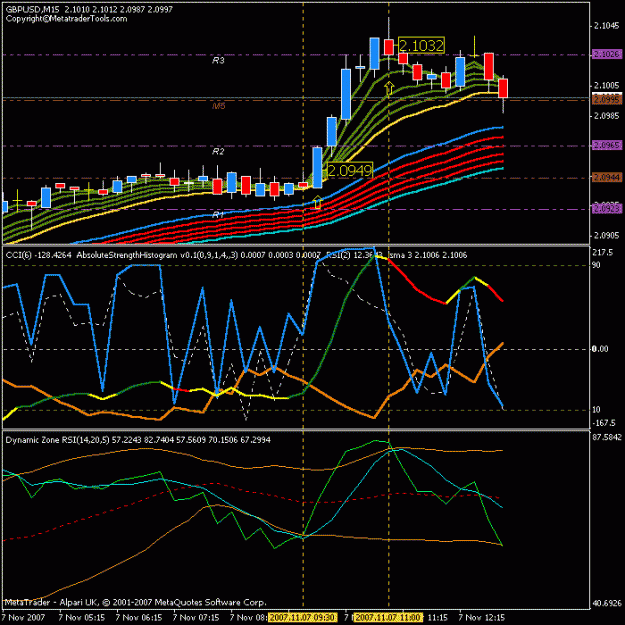Click the 2.0985 price axis value
Image resolution: width=625 pixels, height=625 pixels.
[607, 116]
